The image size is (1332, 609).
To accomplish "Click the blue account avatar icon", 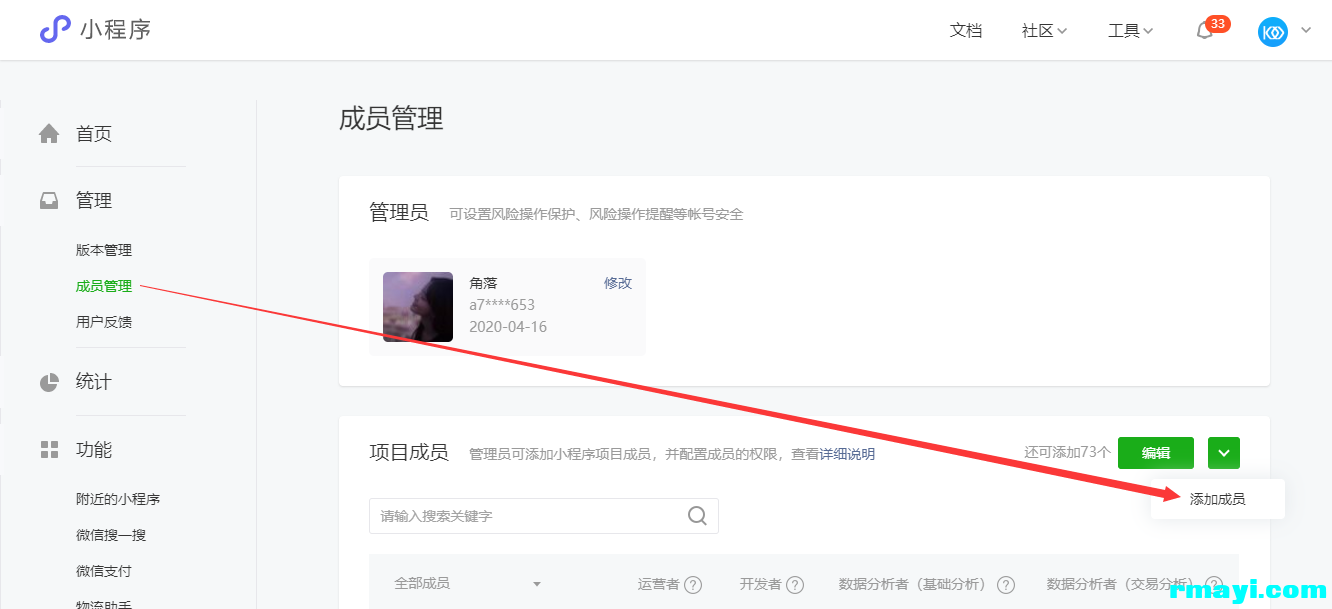I will [x=1273, y=31].
